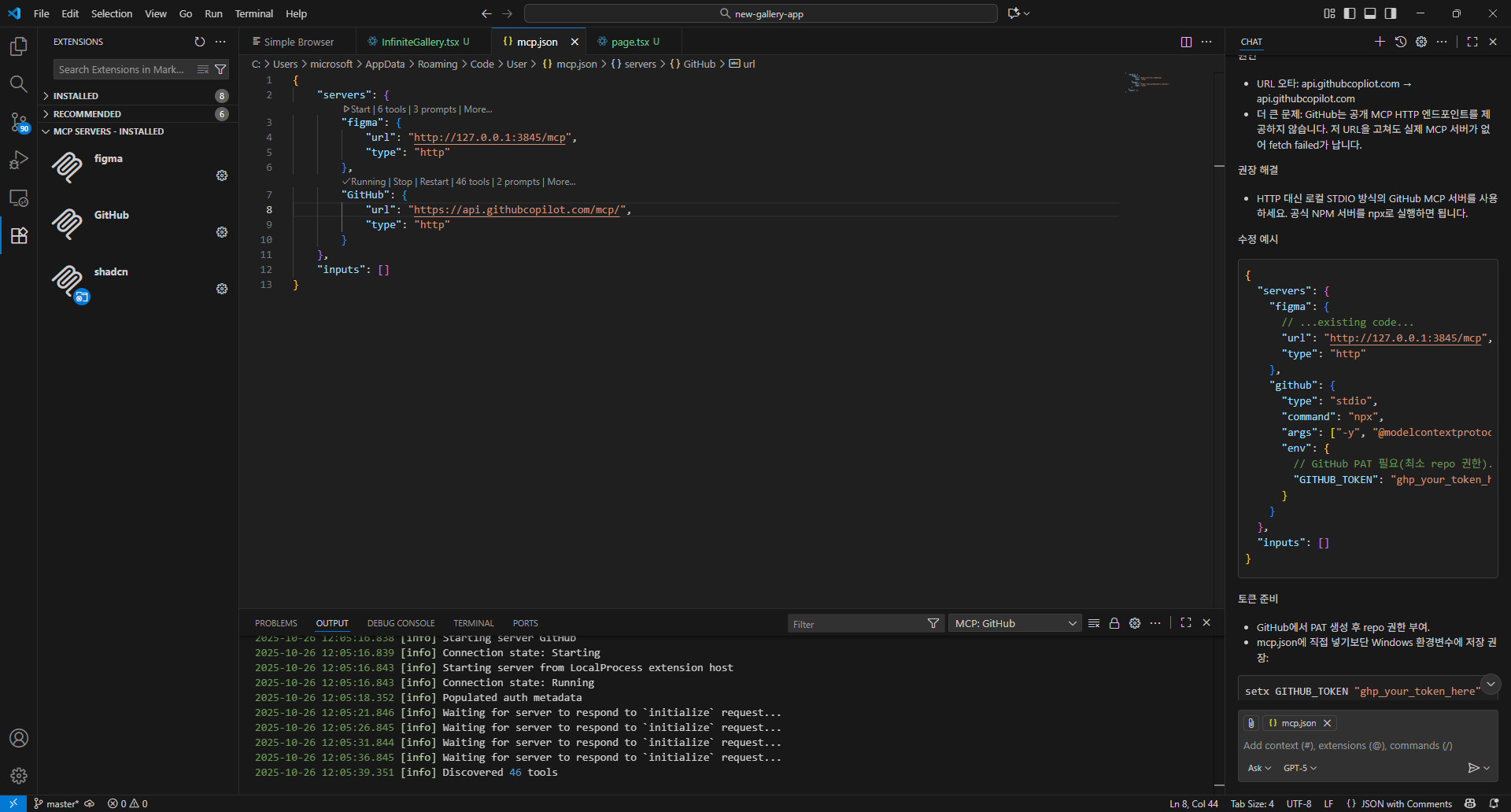
Task: Toggle the primary sidebar visibility
Action: tap(1350, 13)
